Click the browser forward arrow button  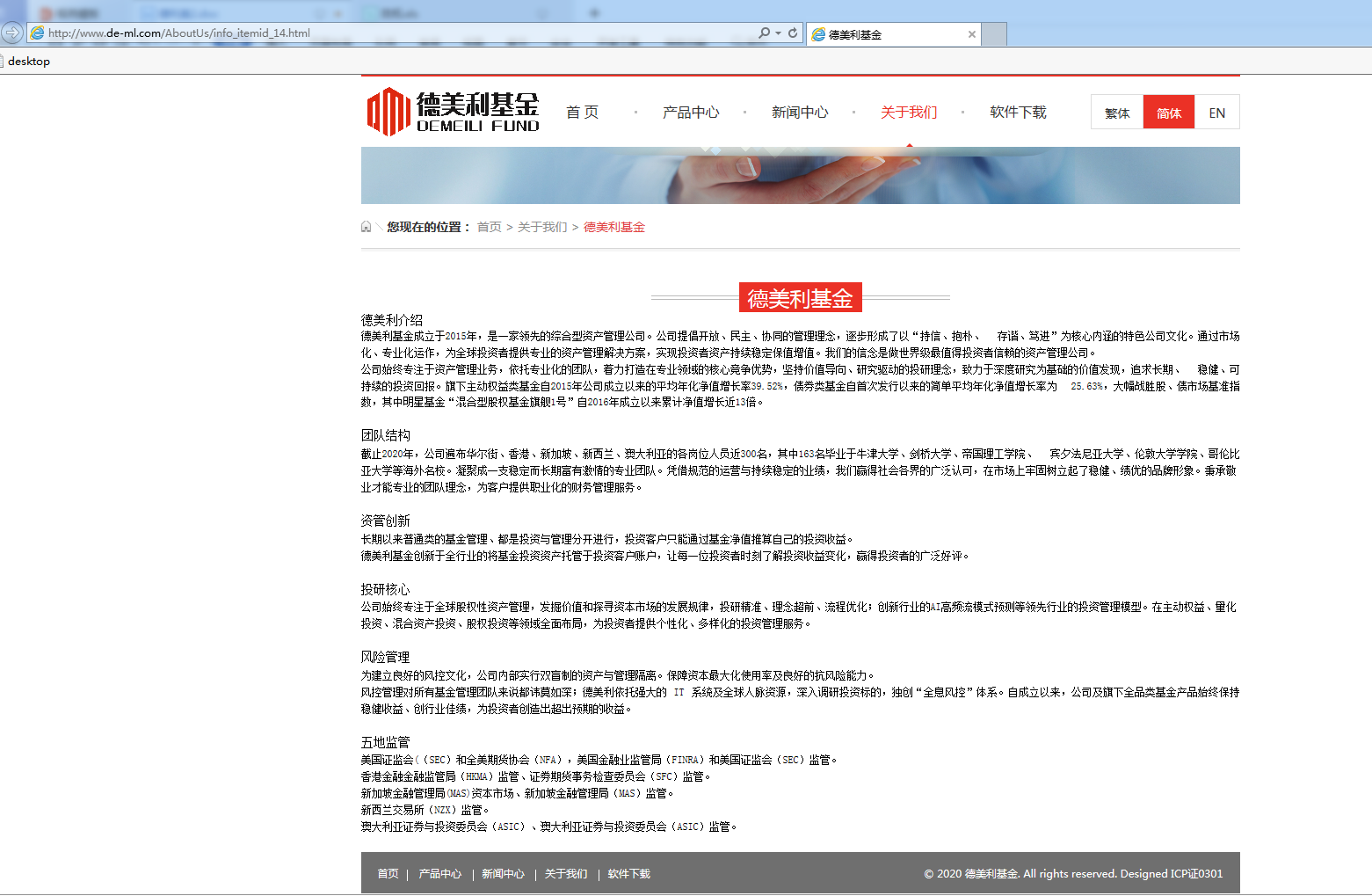point(12,33)
